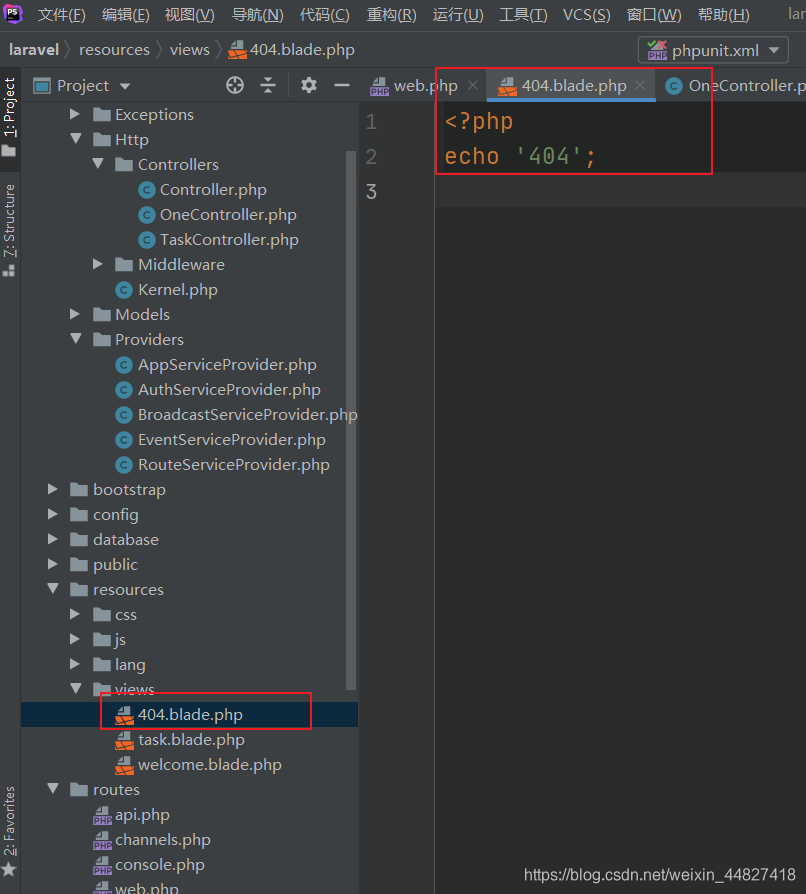The width and height of the screenshot is (806, 894).
Task: Click the echo '404'; code line
Action: click(519, 156)
